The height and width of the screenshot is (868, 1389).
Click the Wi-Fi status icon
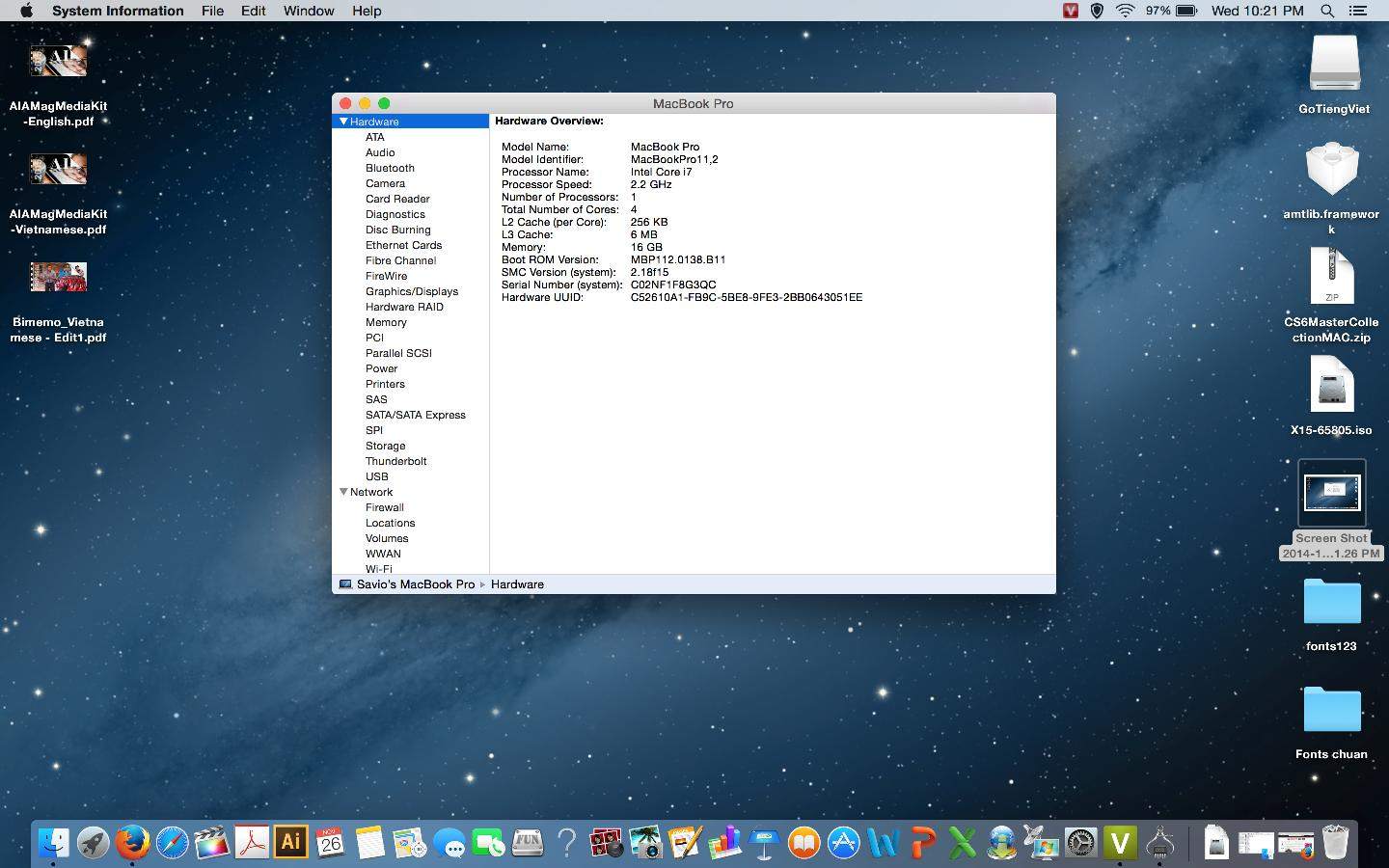pyautogui.click(x=1125, y=11)
